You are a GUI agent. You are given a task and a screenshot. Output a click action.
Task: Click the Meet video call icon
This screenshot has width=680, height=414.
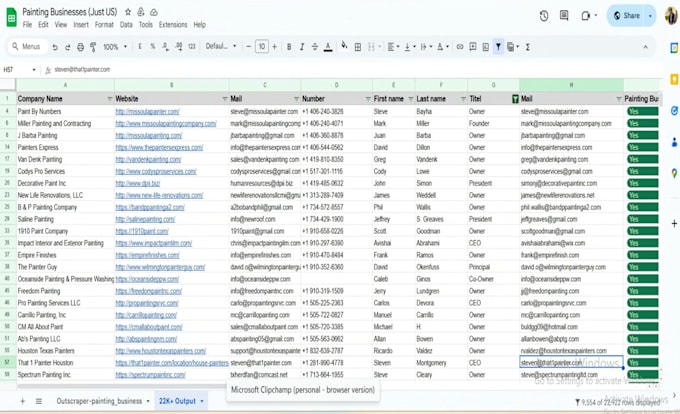[586, 16]
